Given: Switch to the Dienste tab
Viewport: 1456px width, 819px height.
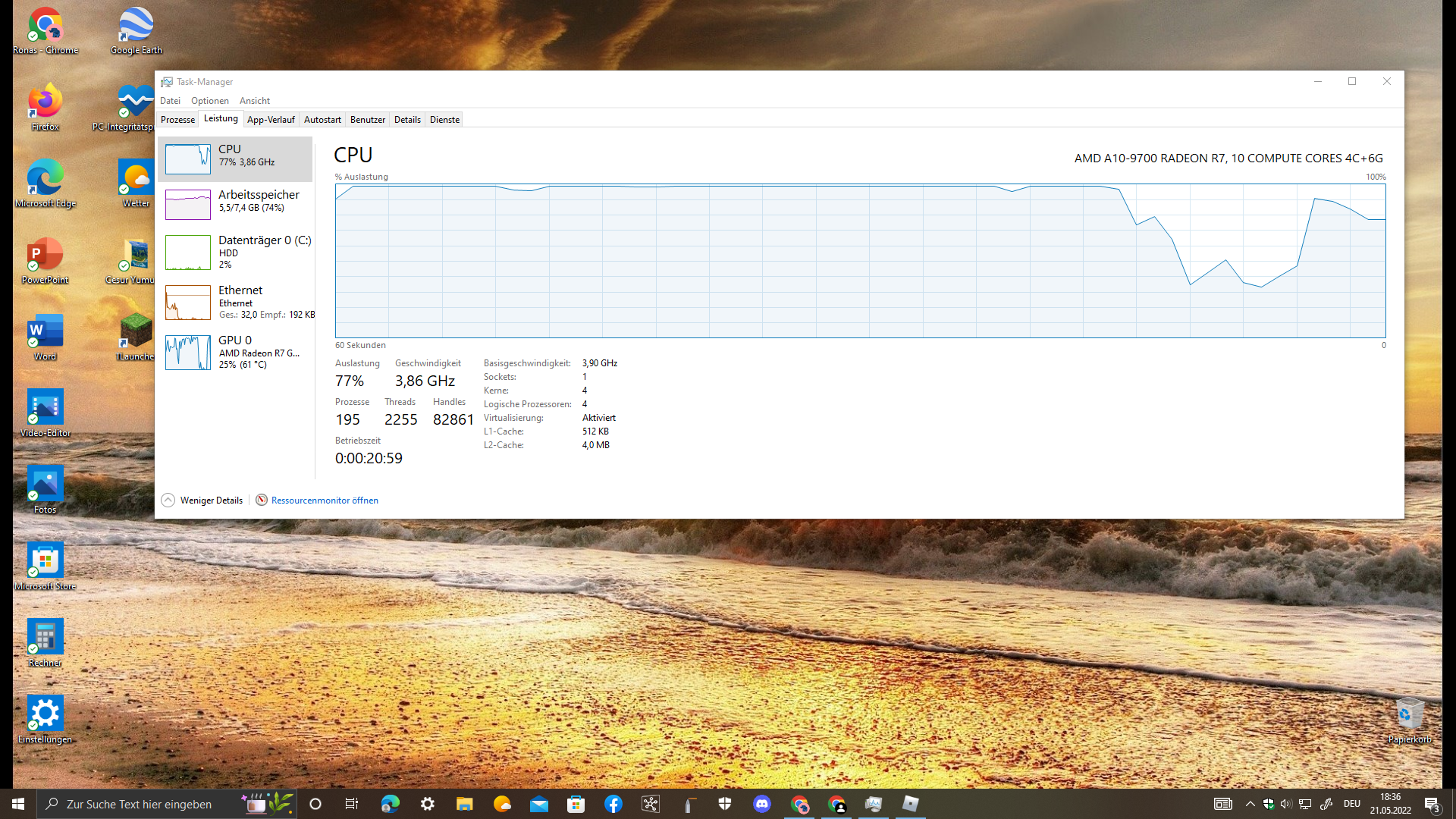Looking at the screenshot, I should click(x=444, y=120).
